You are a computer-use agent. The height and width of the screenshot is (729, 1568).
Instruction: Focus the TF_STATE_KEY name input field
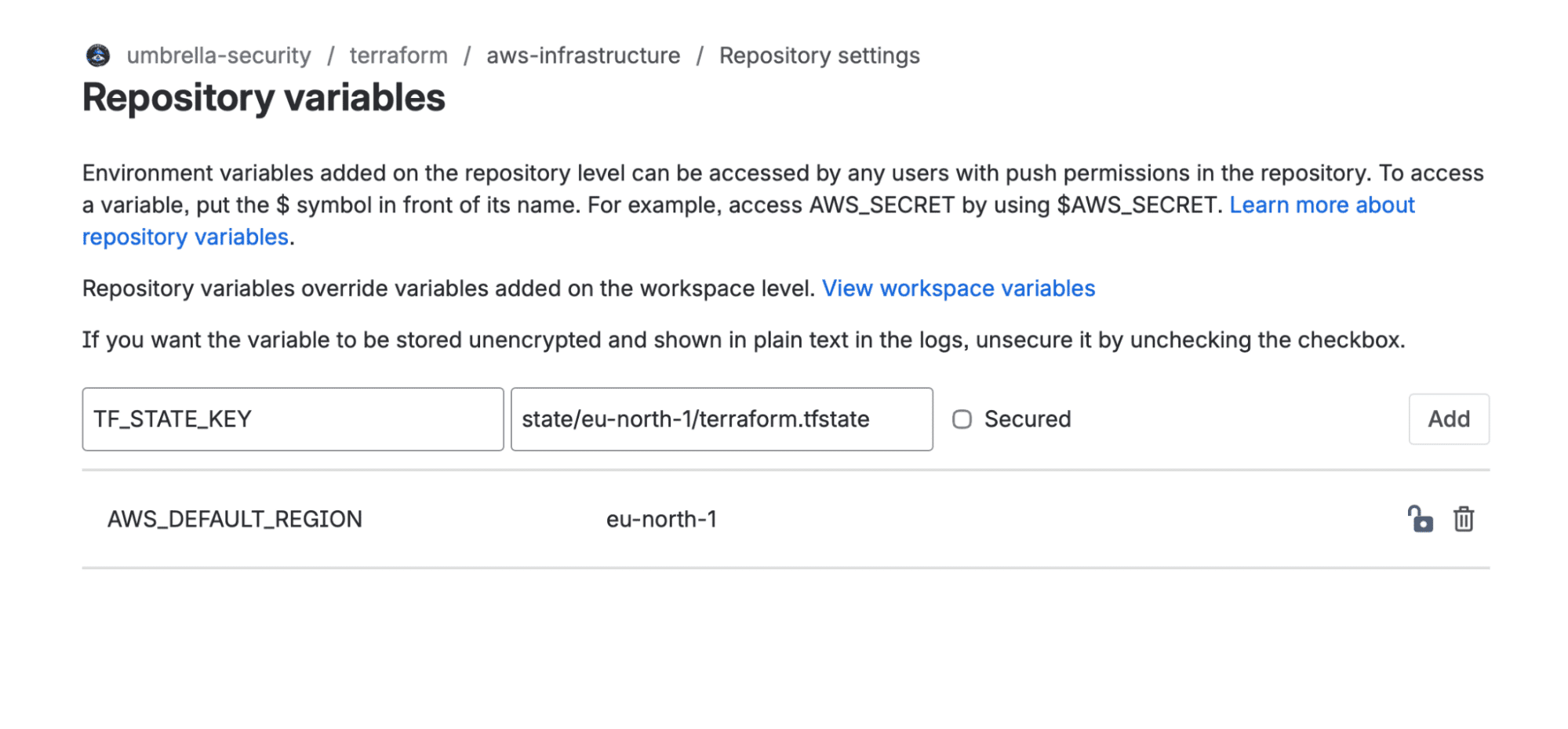[x=293, y=419]
